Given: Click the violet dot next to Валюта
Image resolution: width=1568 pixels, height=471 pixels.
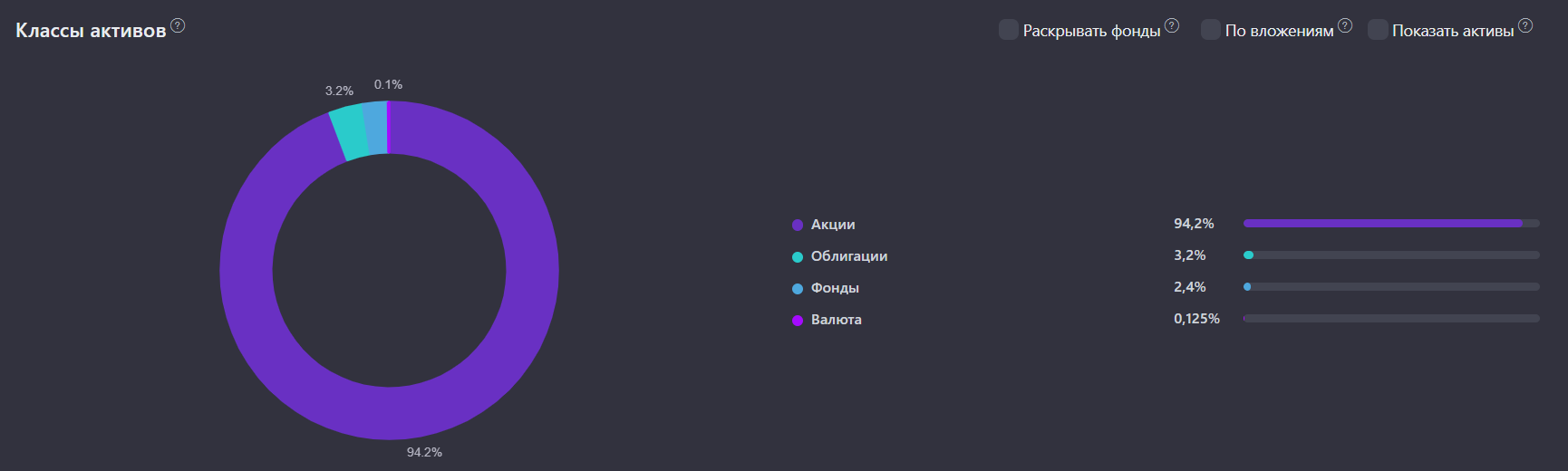Looking at the screenshot, I should [798, 321].
